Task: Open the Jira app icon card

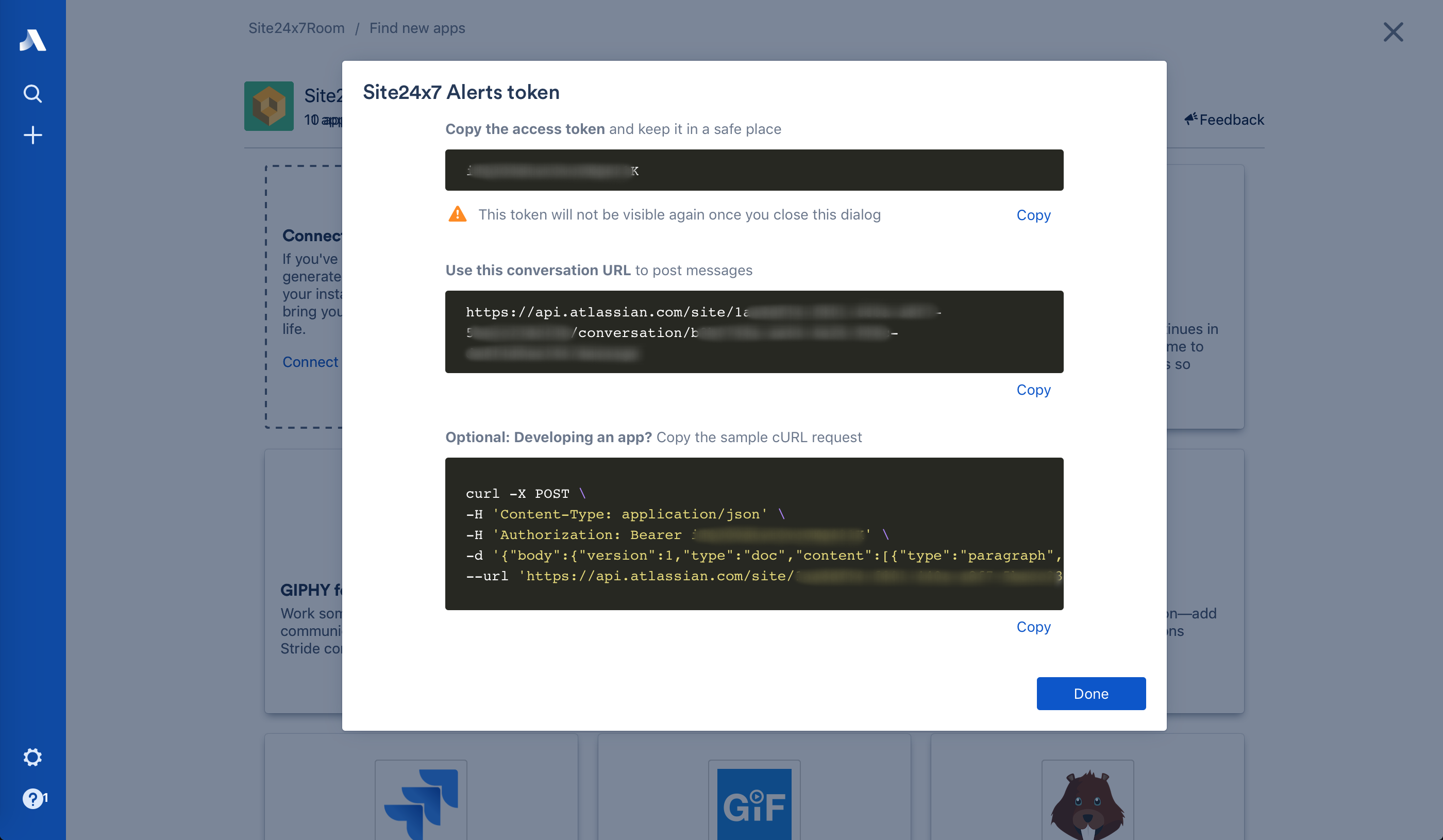Action: click(421, 800)
